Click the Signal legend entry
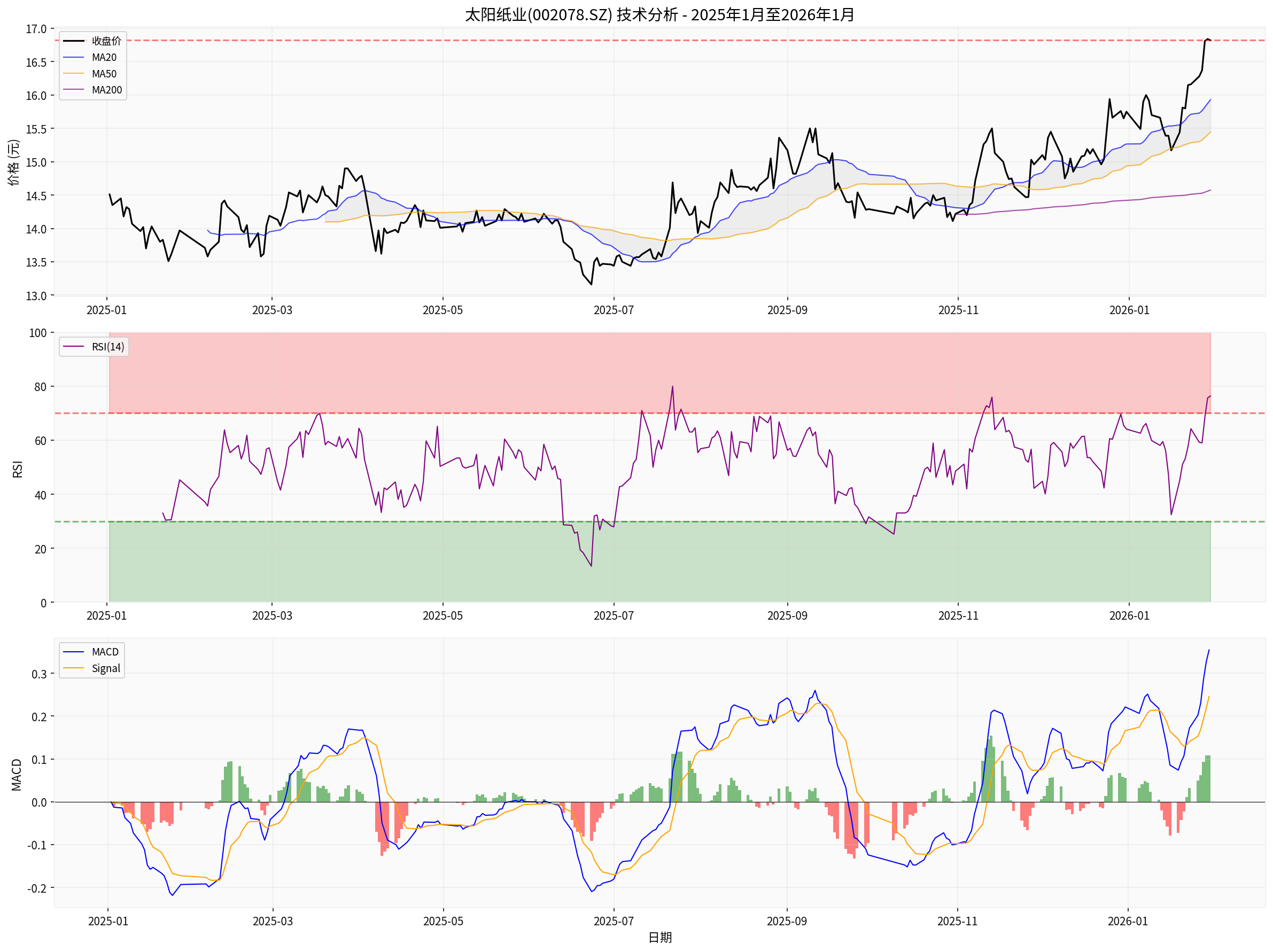 point(105,668)
